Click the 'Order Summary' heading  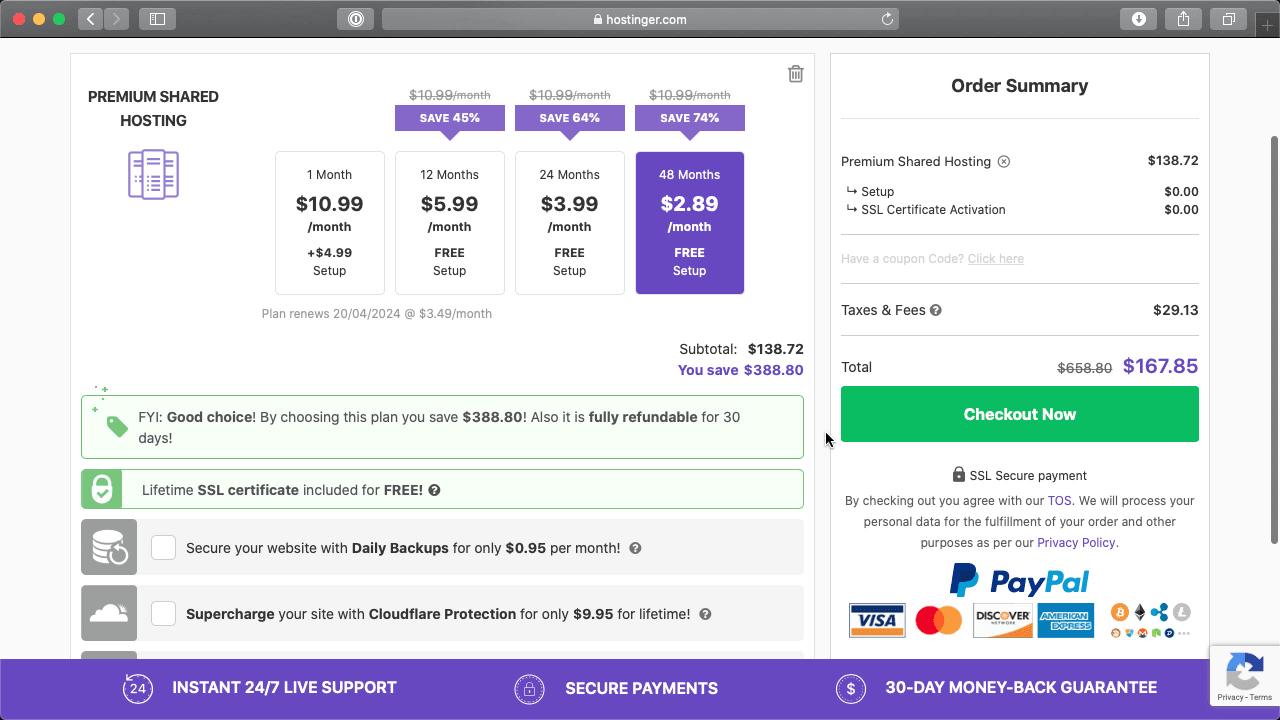tap(1019, 86)
